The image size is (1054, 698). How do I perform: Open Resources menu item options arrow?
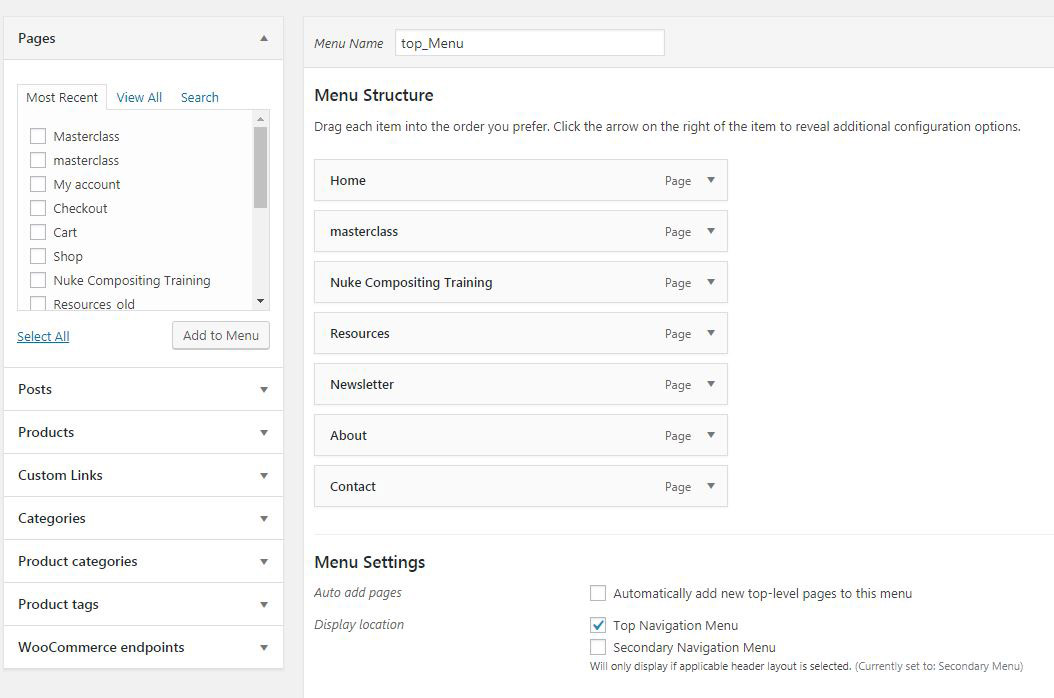[711, 334]
